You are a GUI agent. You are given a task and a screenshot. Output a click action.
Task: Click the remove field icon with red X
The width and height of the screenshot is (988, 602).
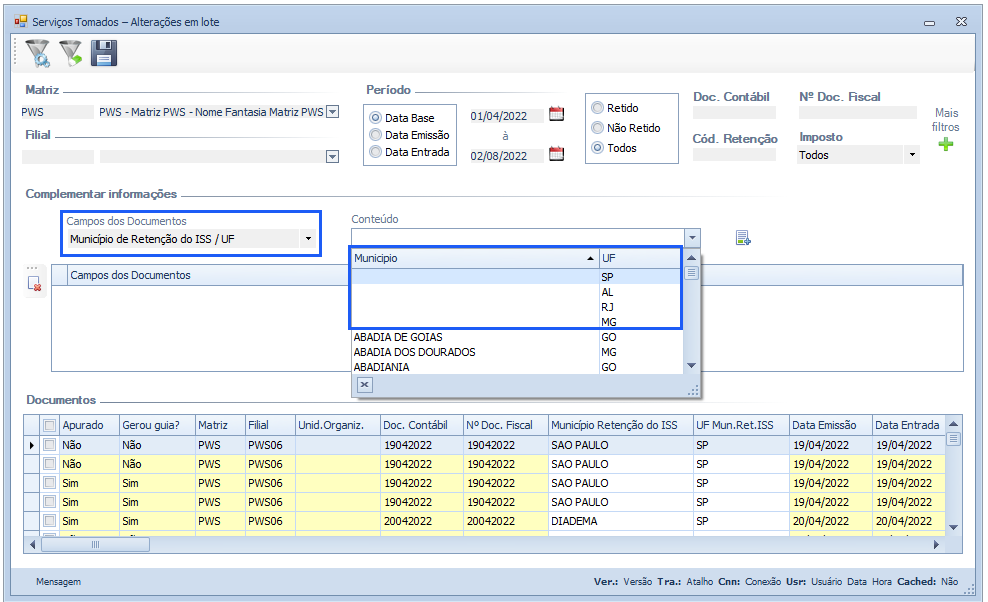[35, 285]
